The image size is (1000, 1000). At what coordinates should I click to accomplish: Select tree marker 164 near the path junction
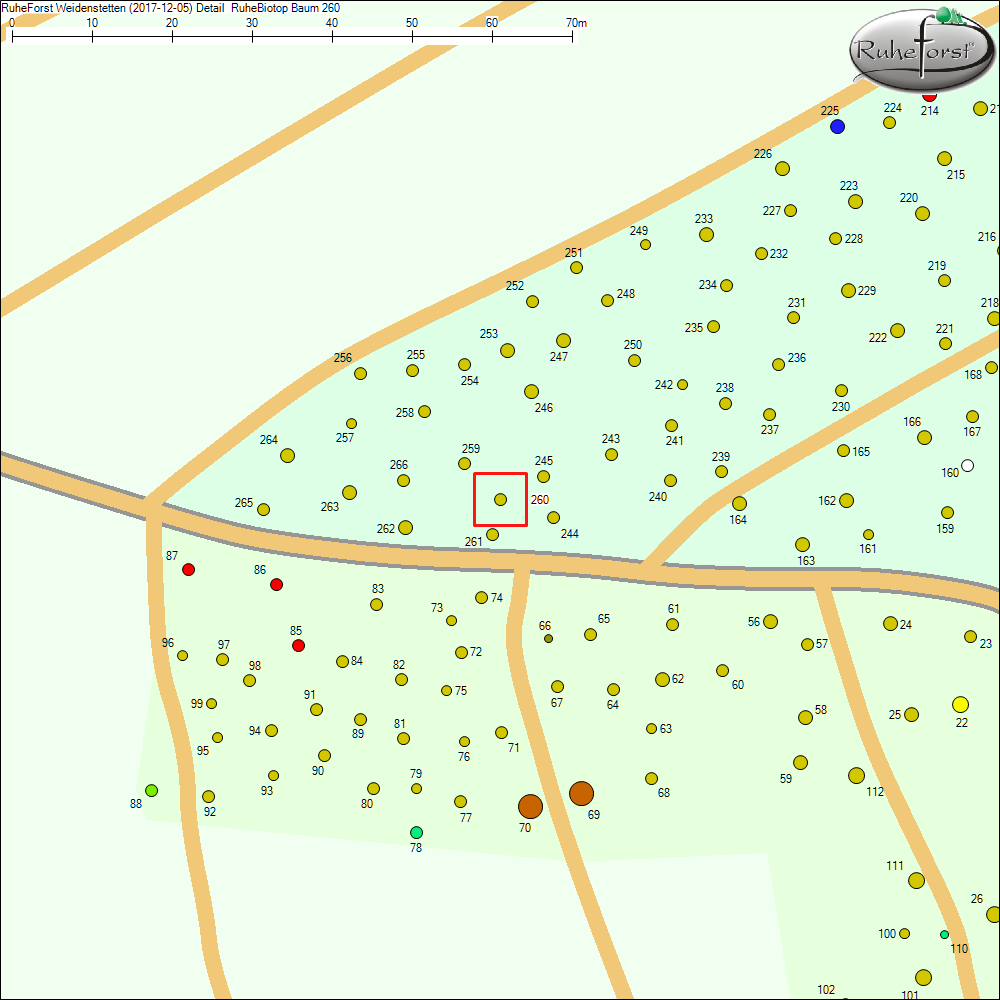740,504
